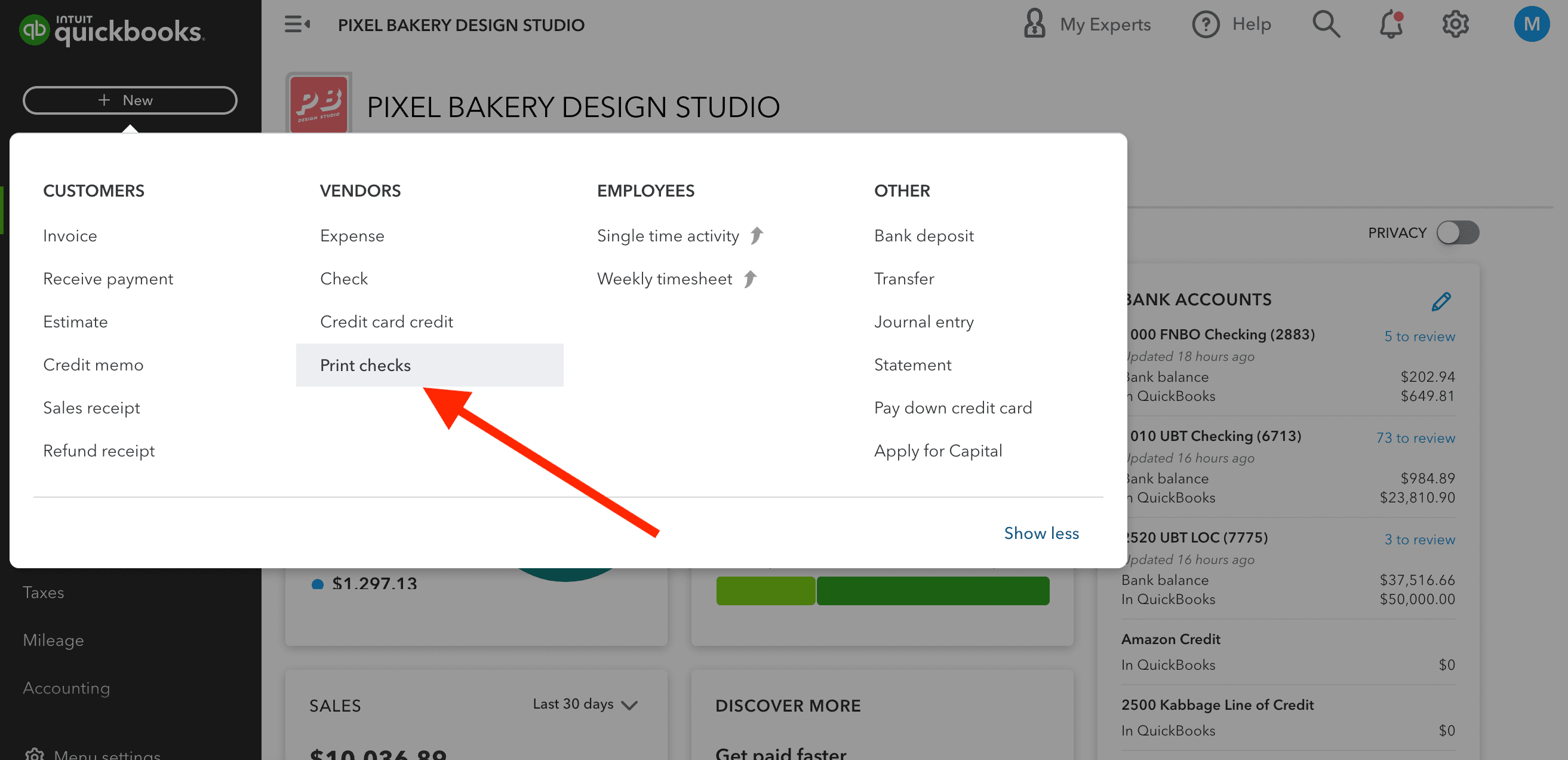This screenshot has width=1568, height=760.
Task: Open 73 to review link
Action: pyautogui.click(x=1415, y=438)
